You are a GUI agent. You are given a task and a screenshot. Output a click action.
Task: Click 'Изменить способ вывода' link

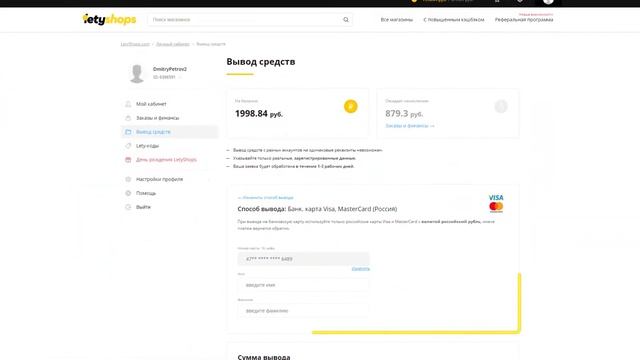coord(265,198)
